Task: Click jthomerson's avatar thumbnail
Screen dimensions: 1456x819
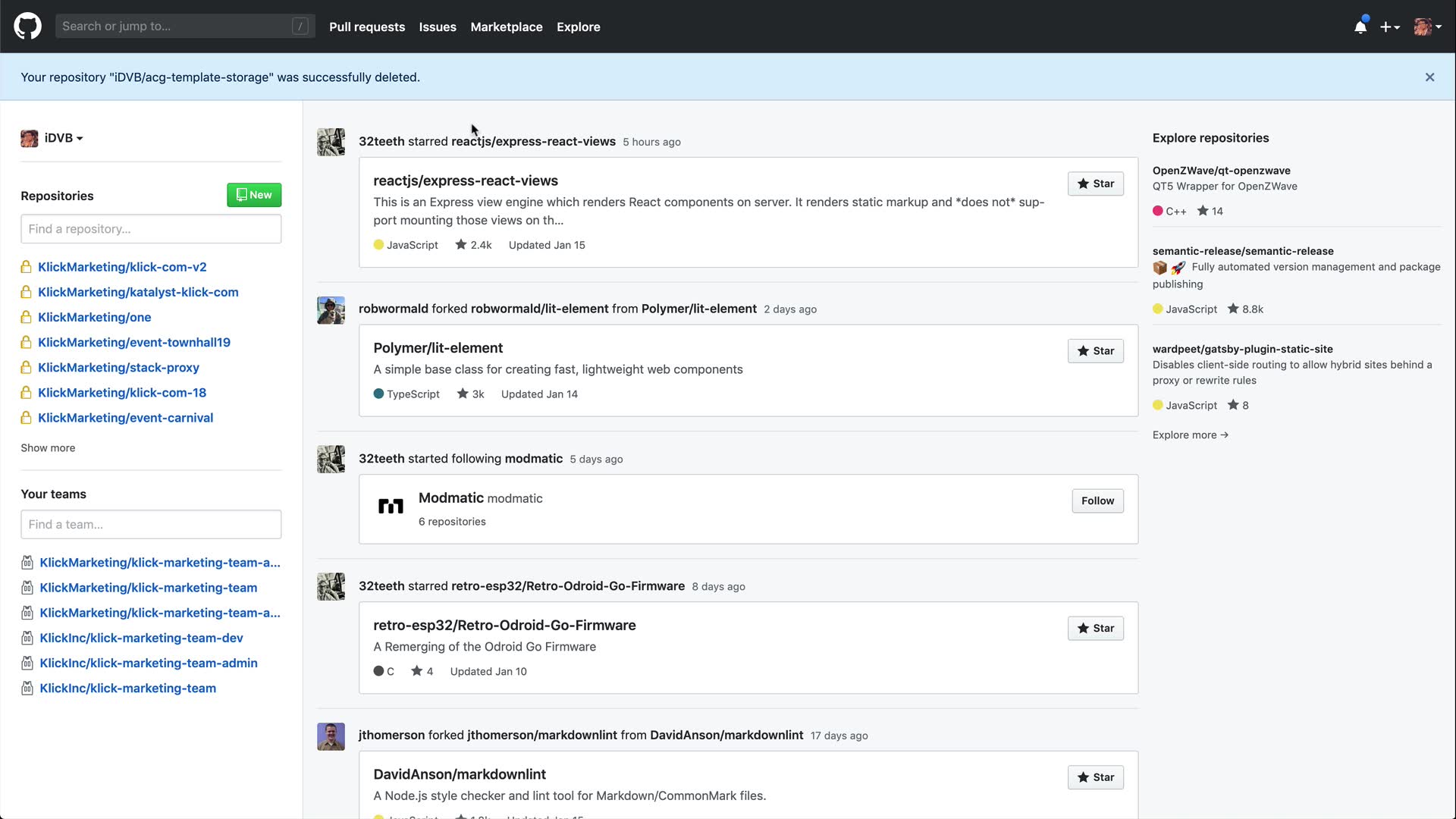Action: pyautogui.click(x=331, y=736)
